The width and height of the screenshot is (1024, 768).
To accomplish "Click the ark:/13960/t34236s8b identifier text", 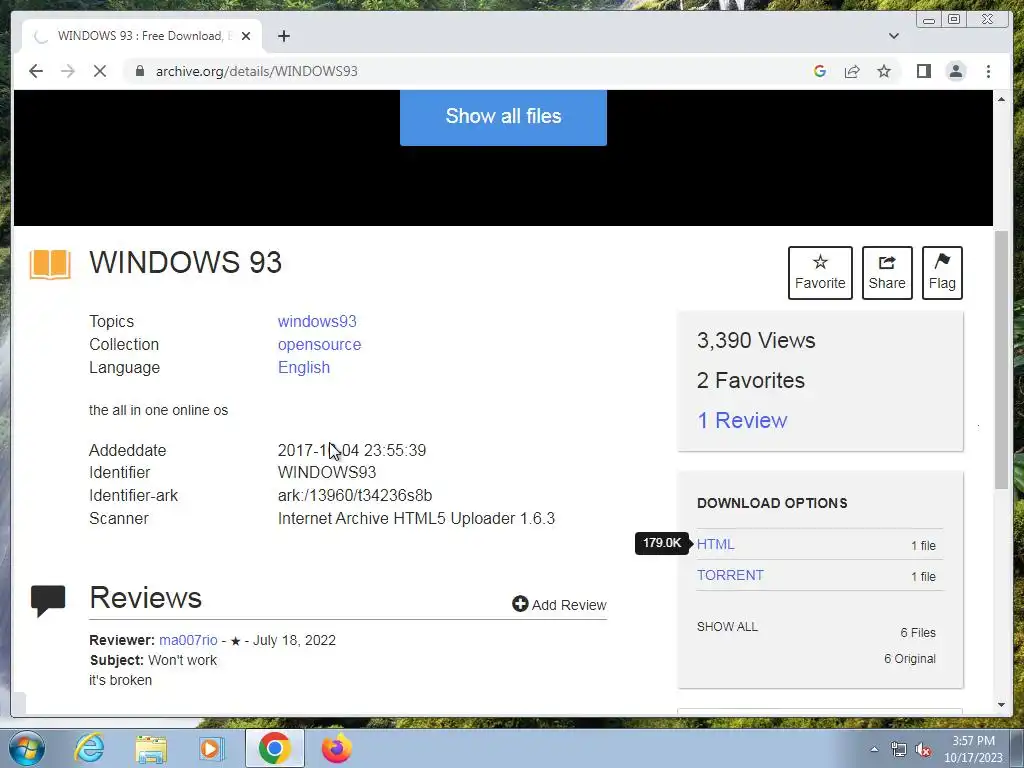I will 355,496.
